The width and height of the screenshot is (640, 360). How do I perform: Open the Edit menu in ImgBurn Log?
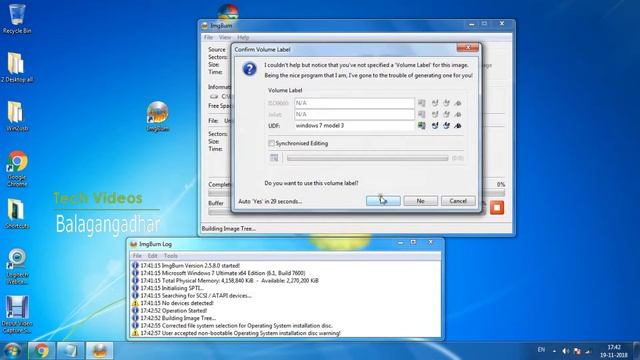[153, 256]
